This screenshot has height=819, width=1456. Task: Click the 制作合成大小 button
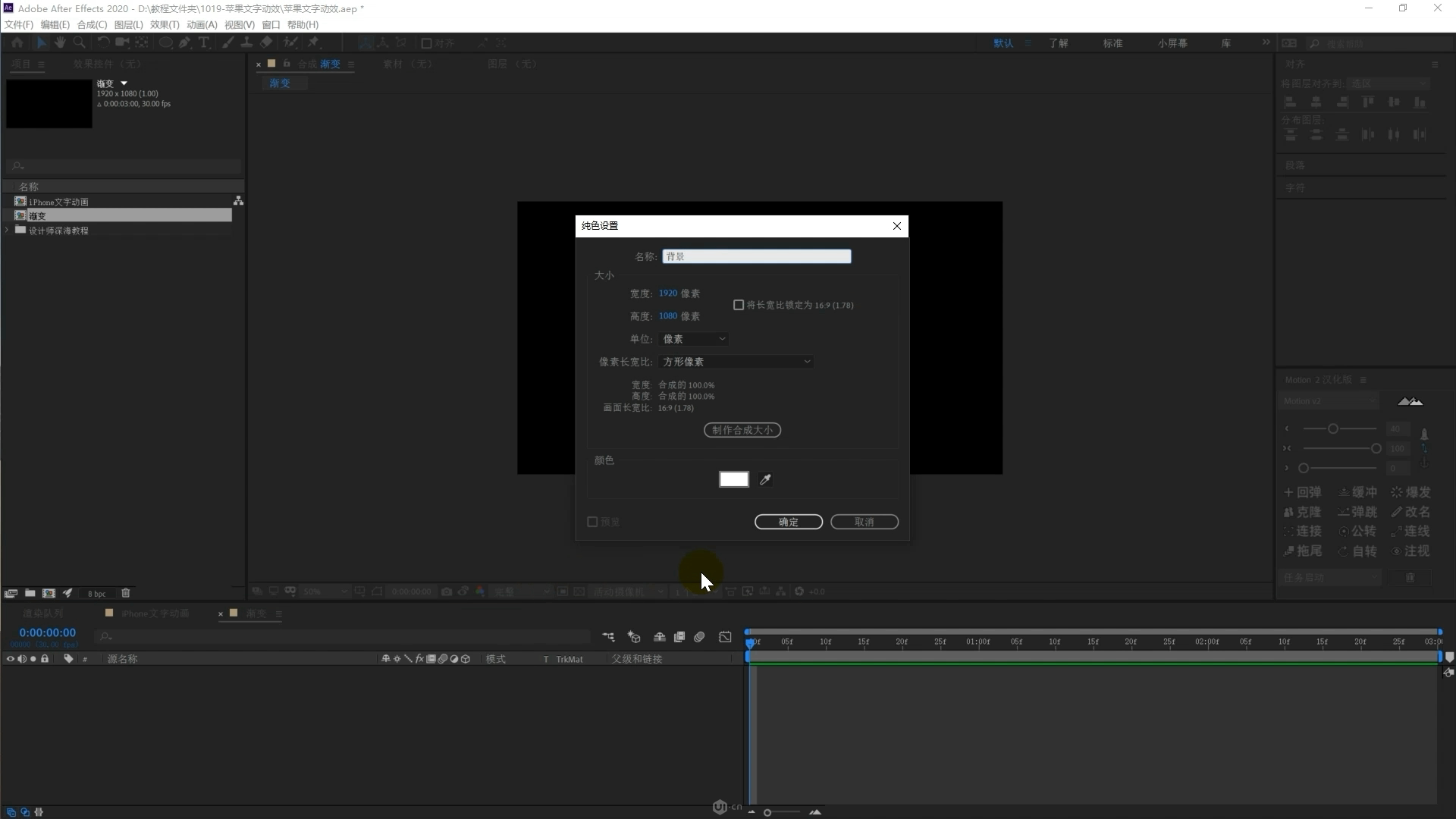742,430
